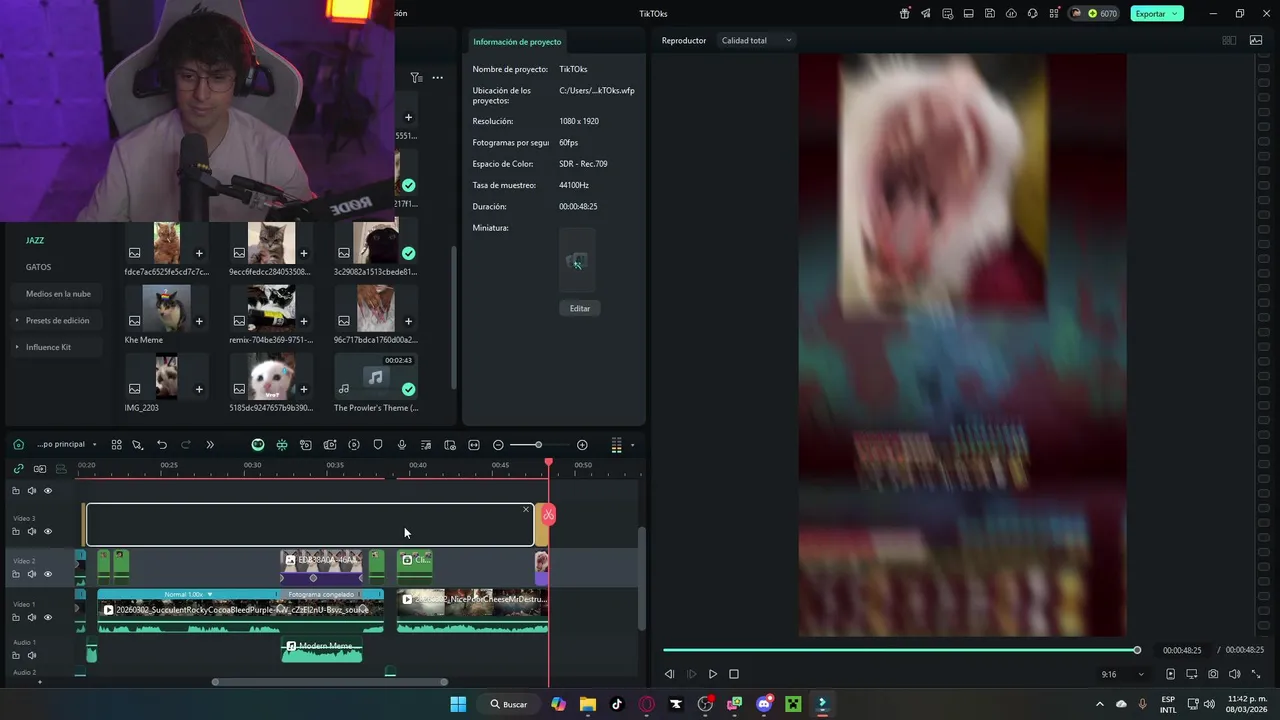Viewport: 1280px width, 720px height.
Task: Mute the Audio 1 track speaker
Action: pyautogui.click(x=31, y=655)
